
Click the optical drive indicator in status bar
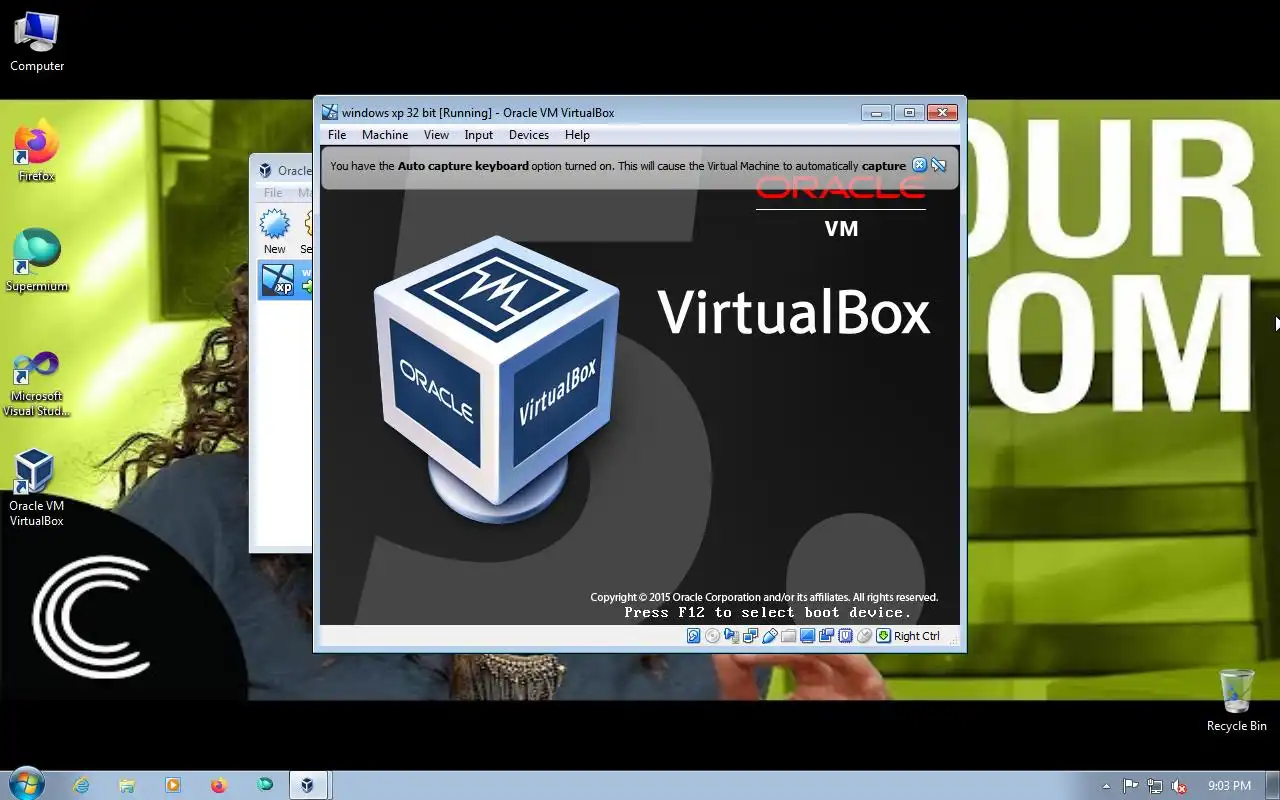tap(712, 636)
